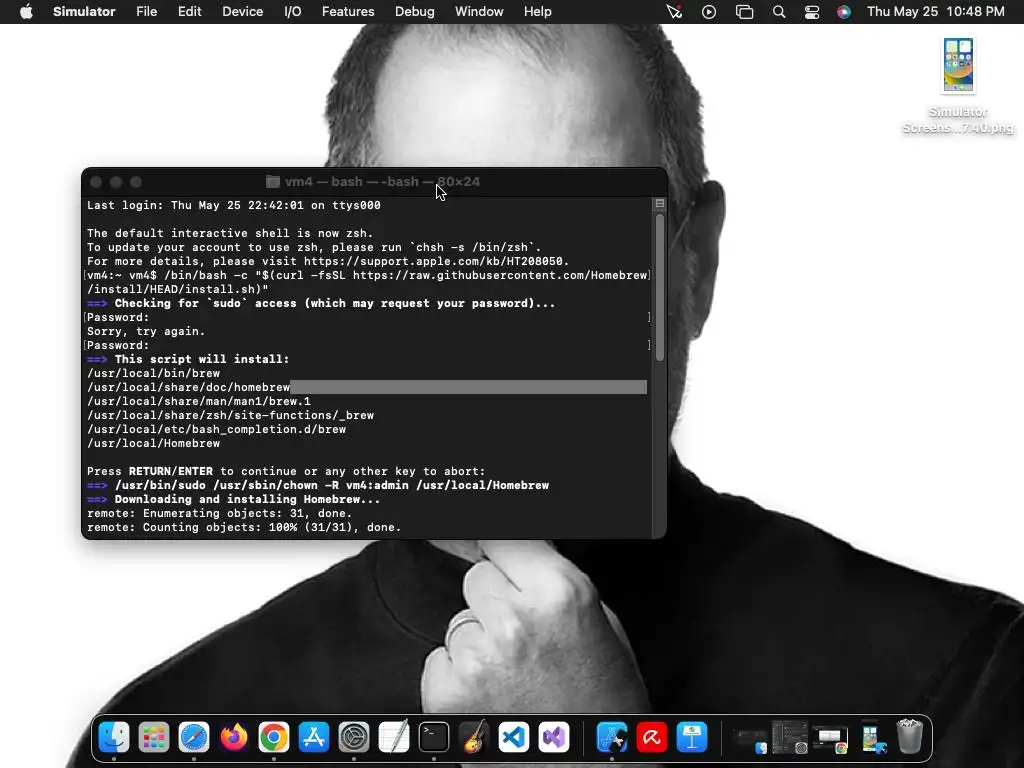Open the Edit menu
This screenshot has width=1024, height=768.
click(x=189, y=12)
